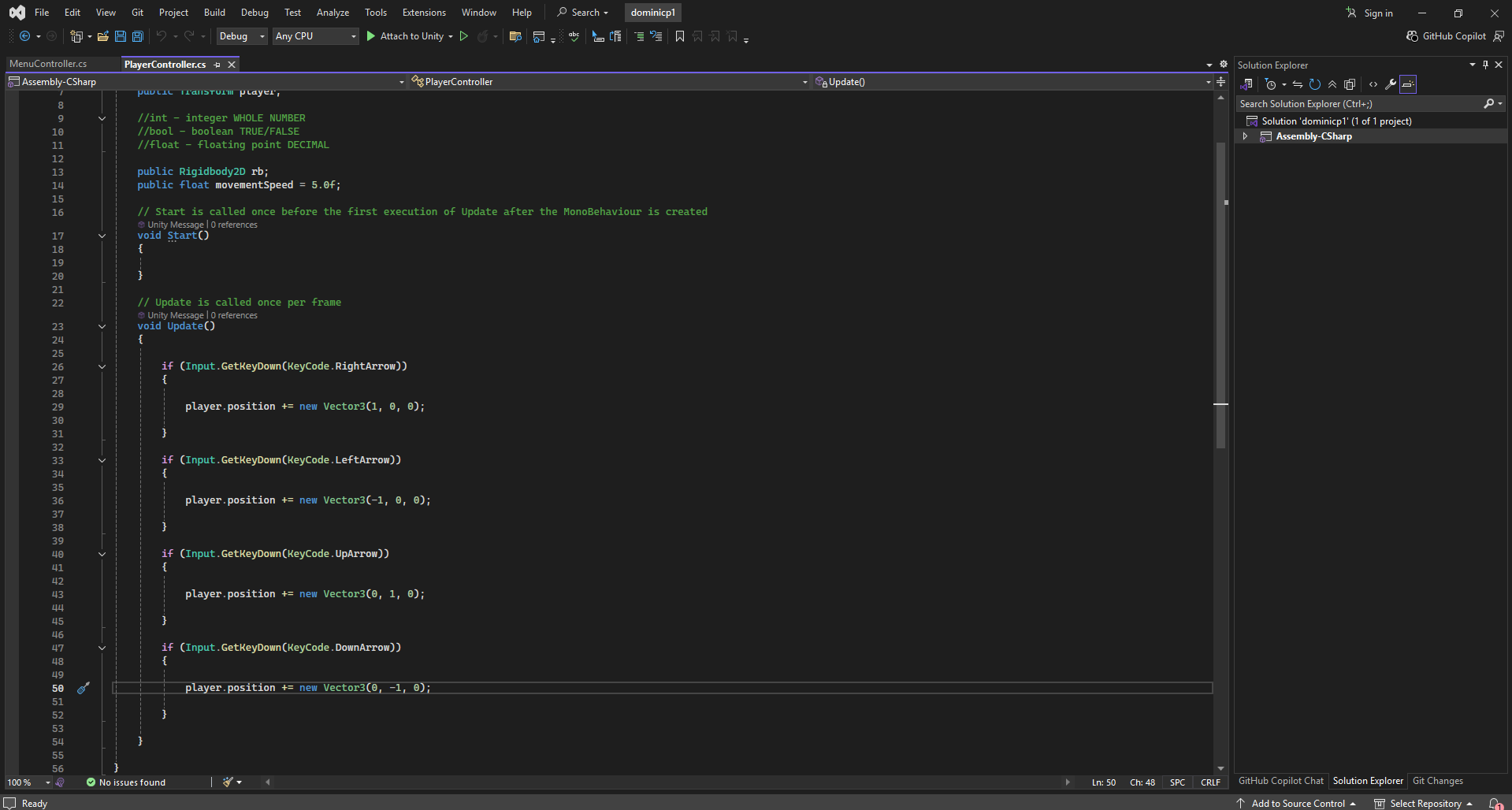Screen dimensions: 1512x810
Task: Click the View Code brackets icon
Action: [1373, 84]
